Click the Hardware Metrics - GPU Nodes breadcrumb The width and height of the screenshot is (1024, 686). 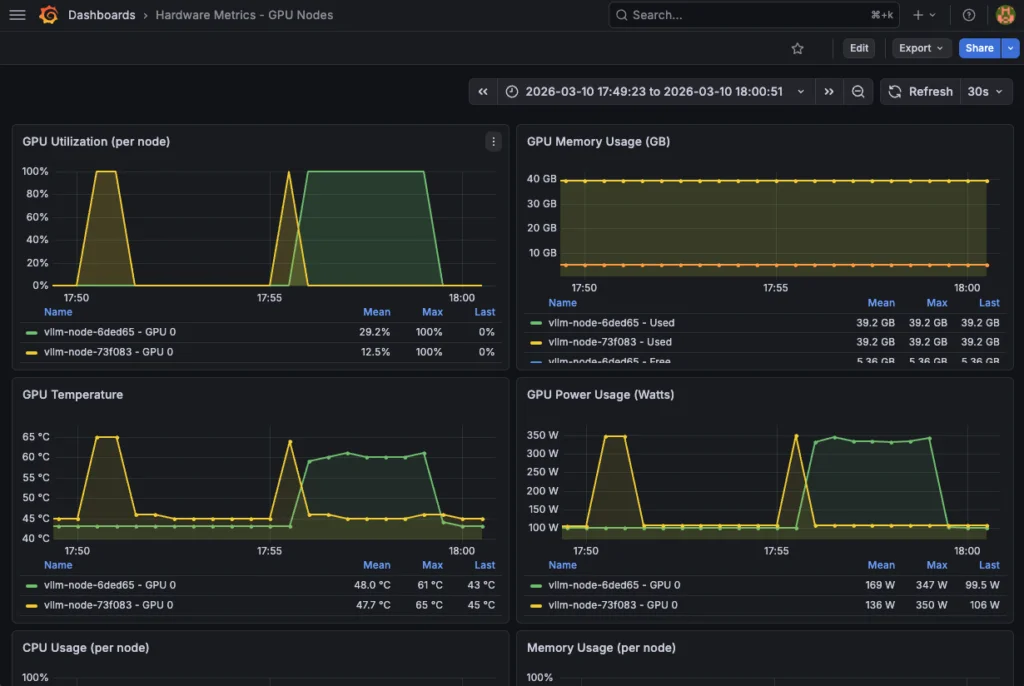(x=244, y=15)
